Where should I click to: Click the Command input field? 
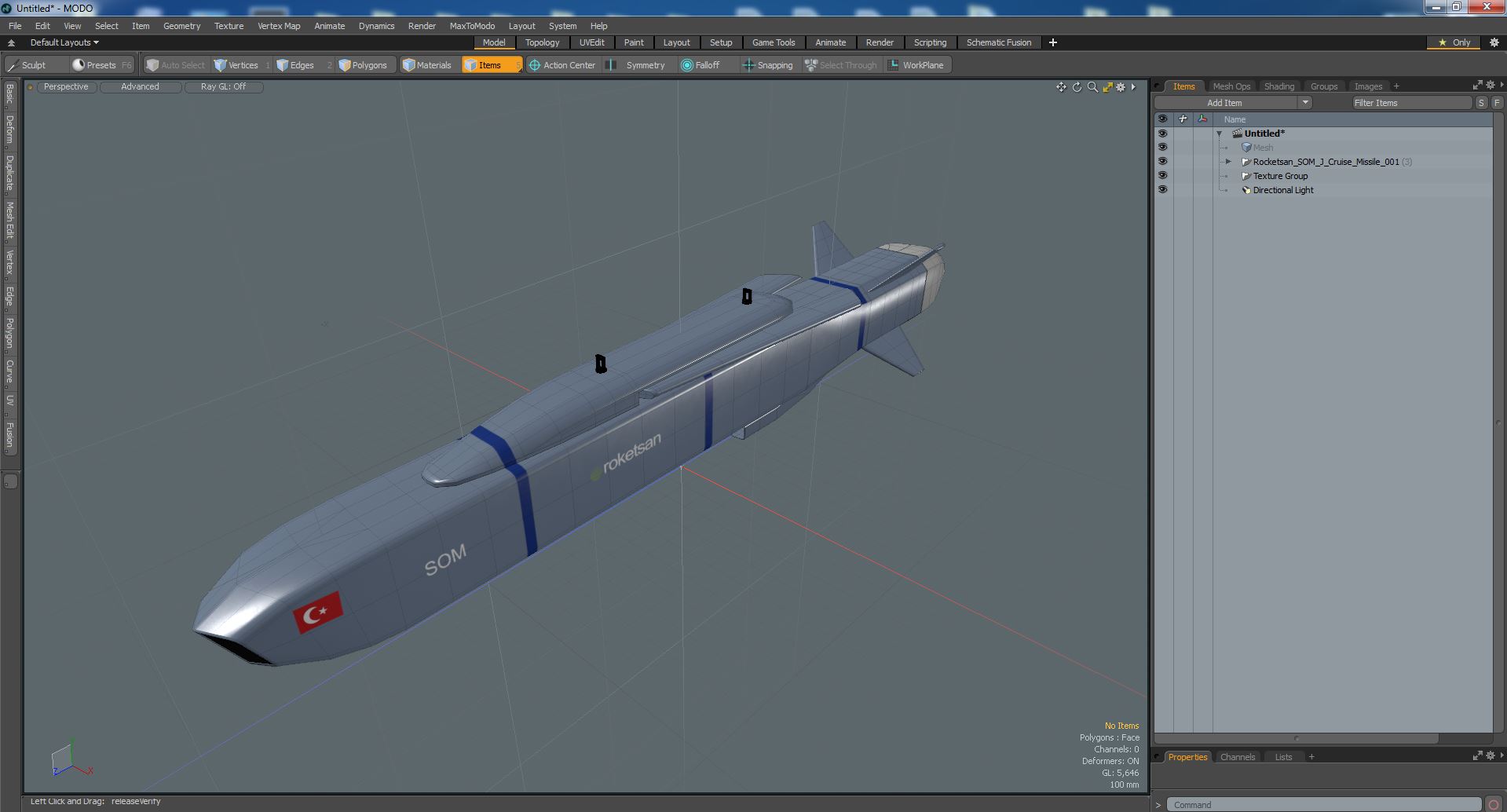coord(1324,804)
